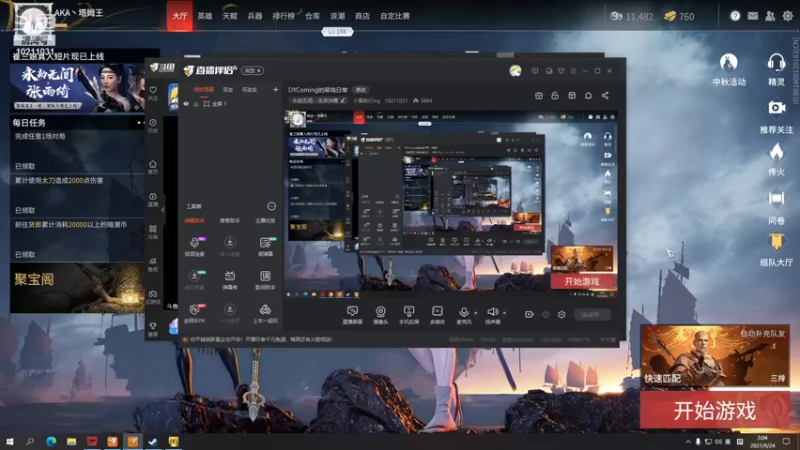Open the 精灵 headset icon
This screenshot has height=450, width=800.
point(776,69)
